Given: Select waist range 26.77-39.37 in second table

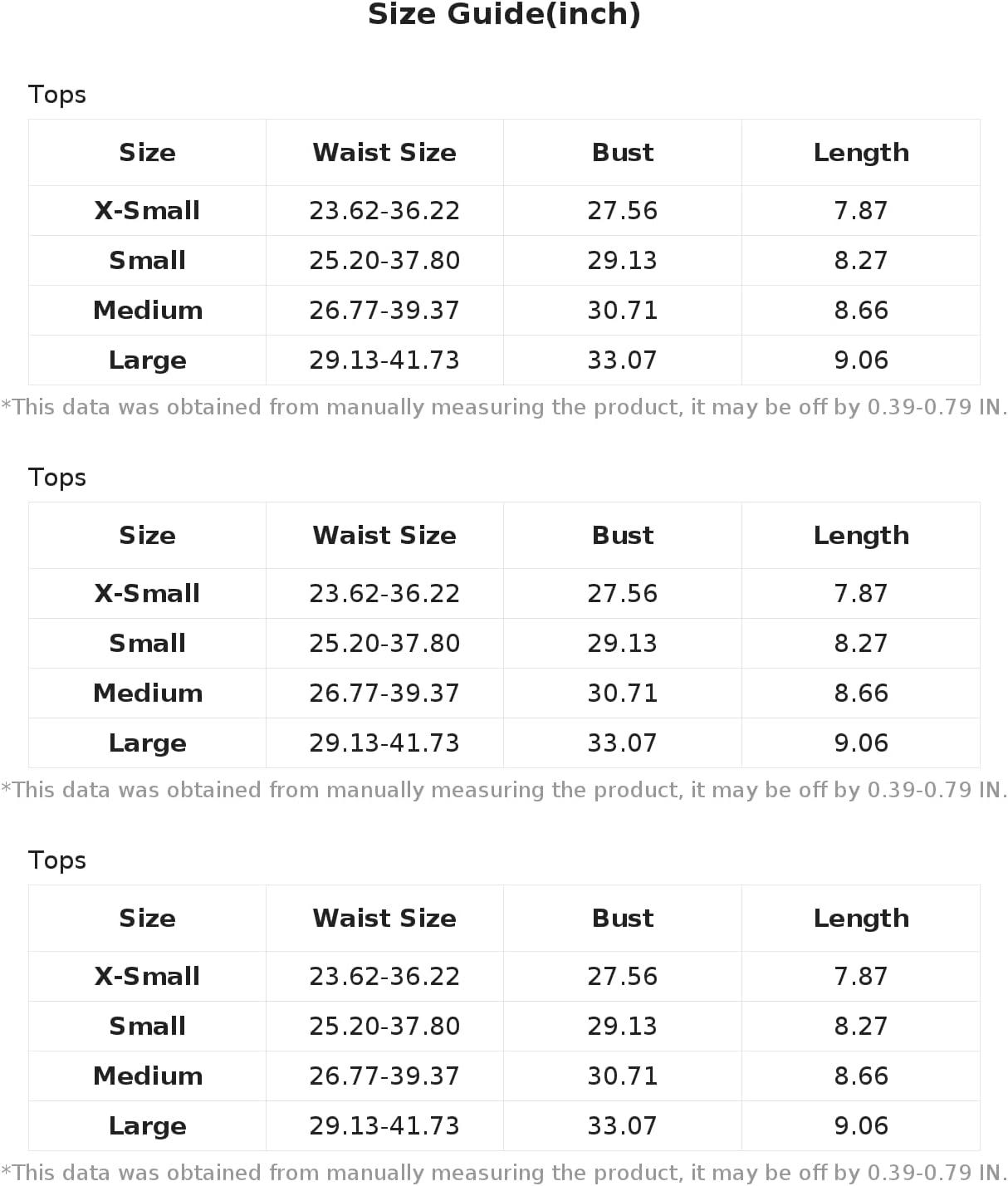Looking at the screenshot, I should click(x=384, y=693).
